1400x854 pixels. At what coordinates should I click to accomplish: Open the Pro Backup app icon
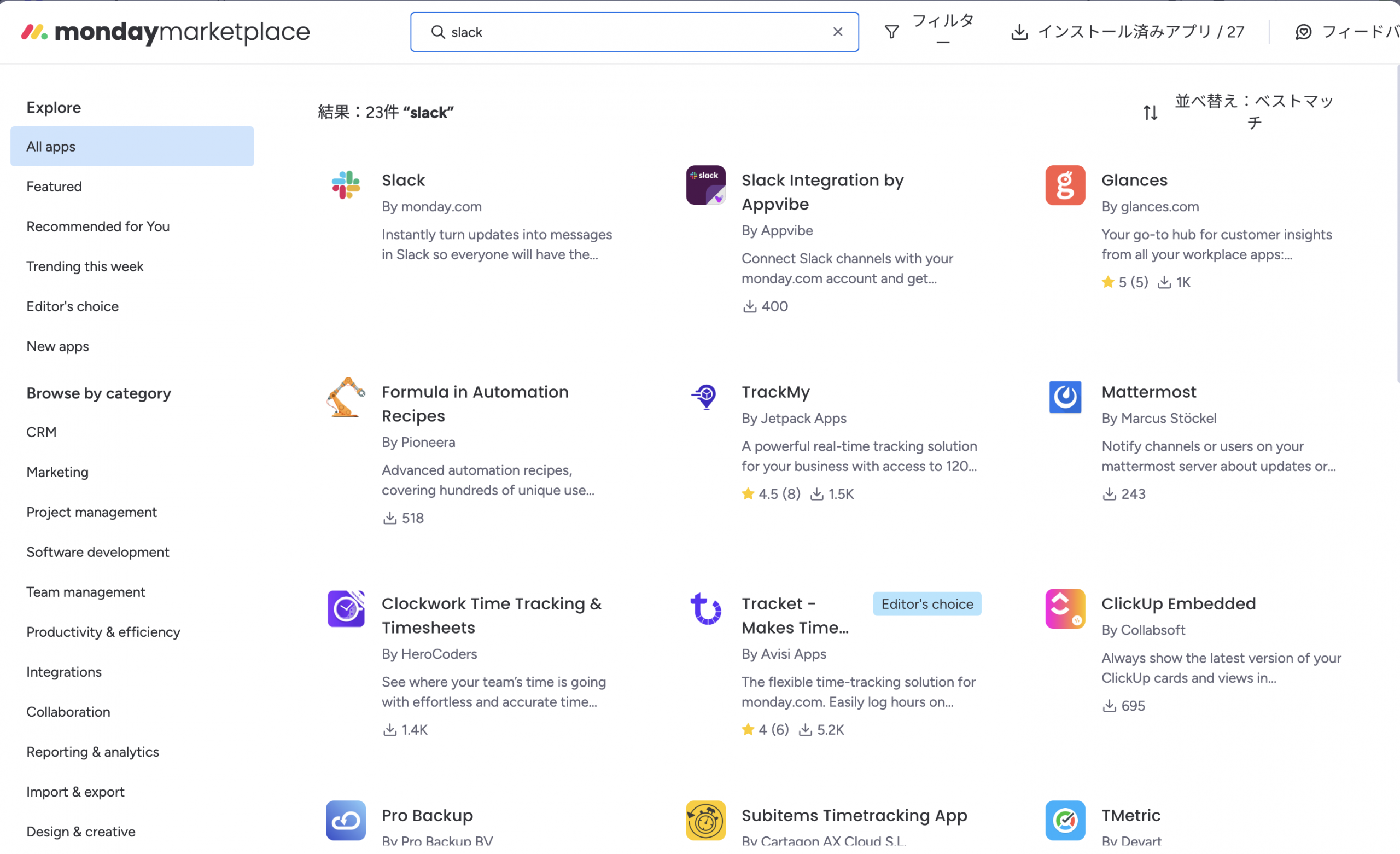point(346,821)
